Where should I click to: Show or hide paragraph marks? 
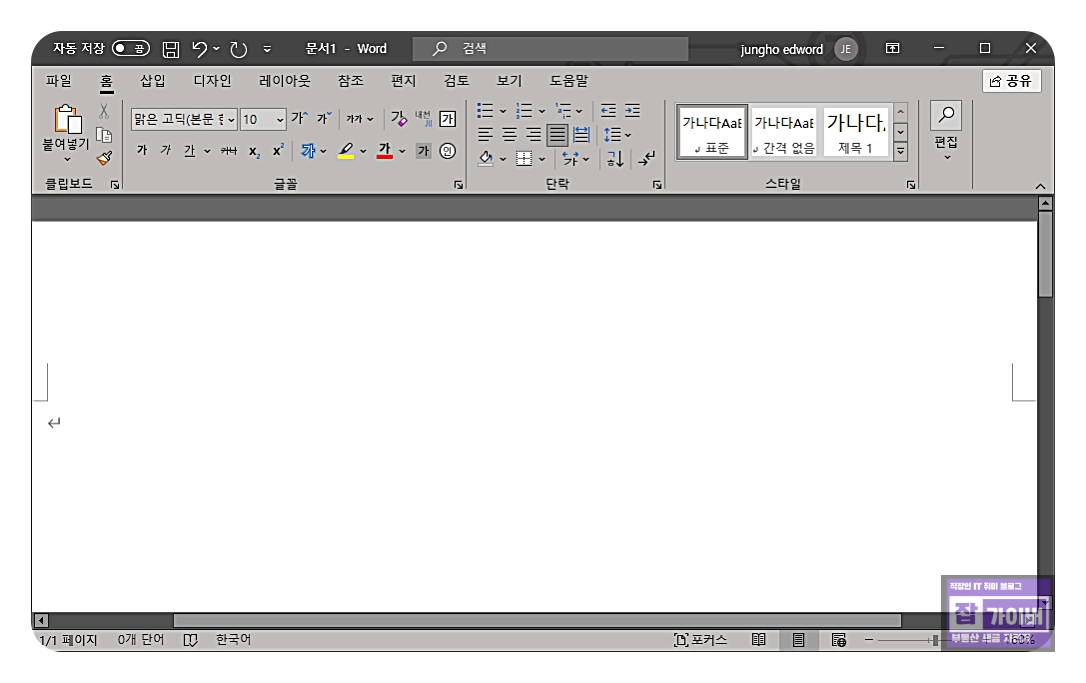click(x=646, y=159)
